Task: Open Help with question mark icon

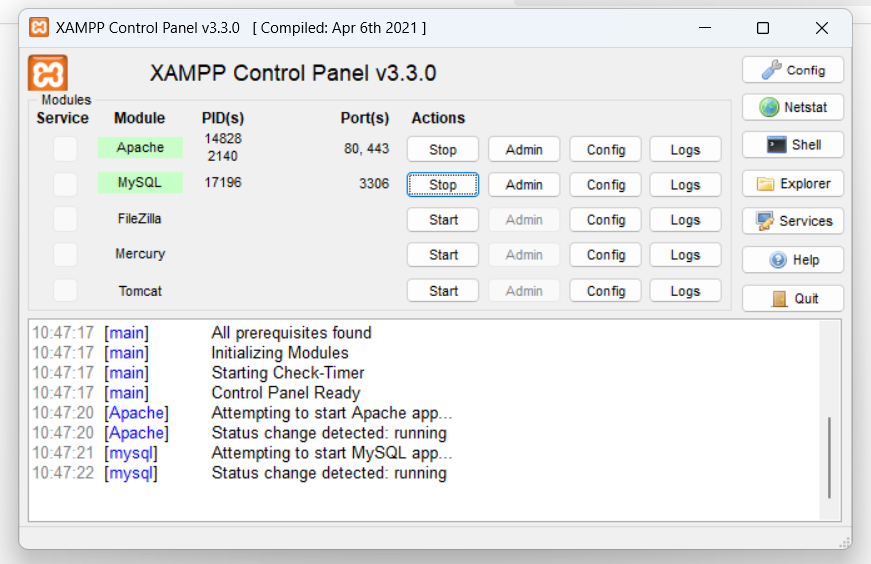Action: click(x=793, y=259)
